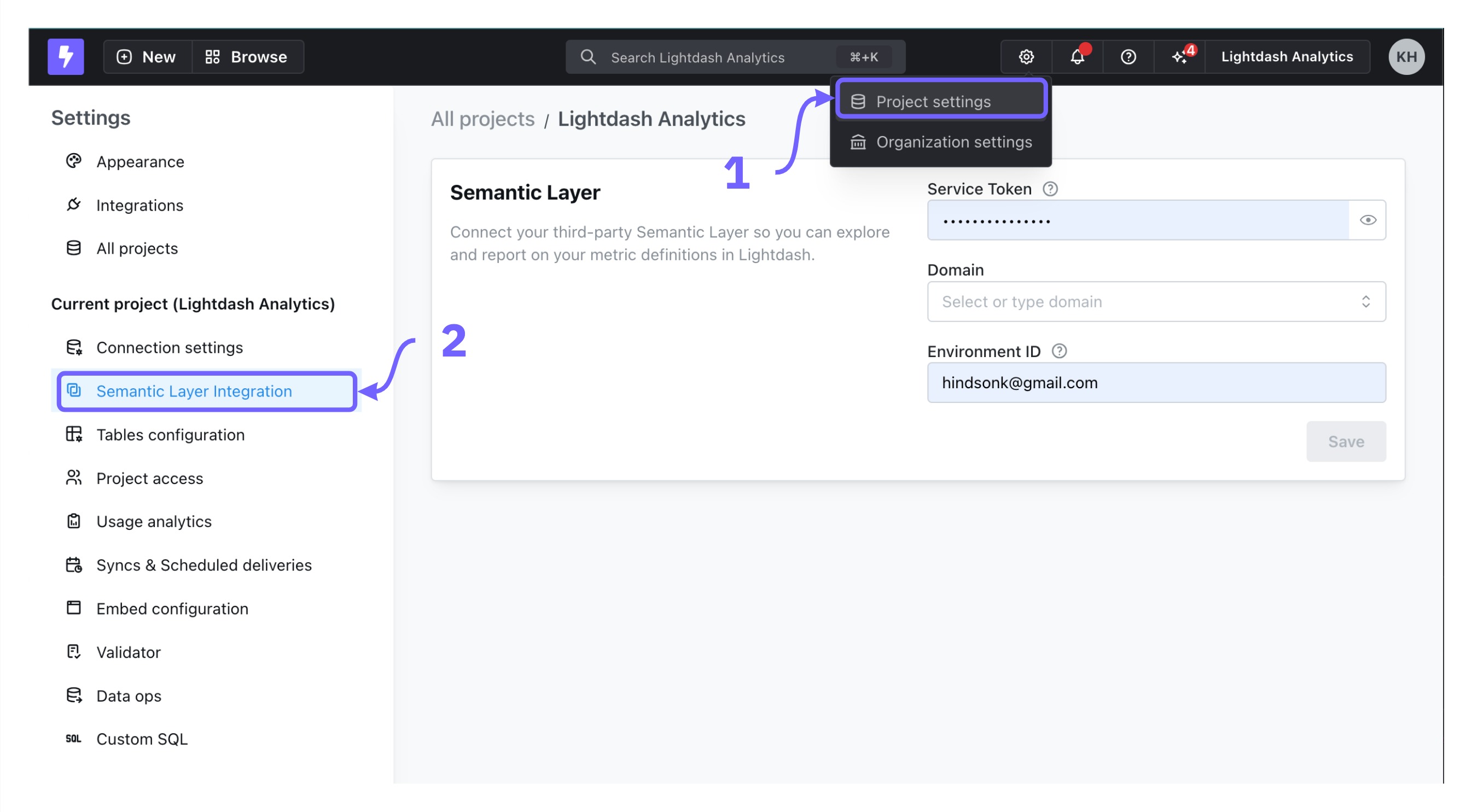This screenshot has width=1472, height=812.
Task: Open the Integrations settings page
Action: point(206,205)
